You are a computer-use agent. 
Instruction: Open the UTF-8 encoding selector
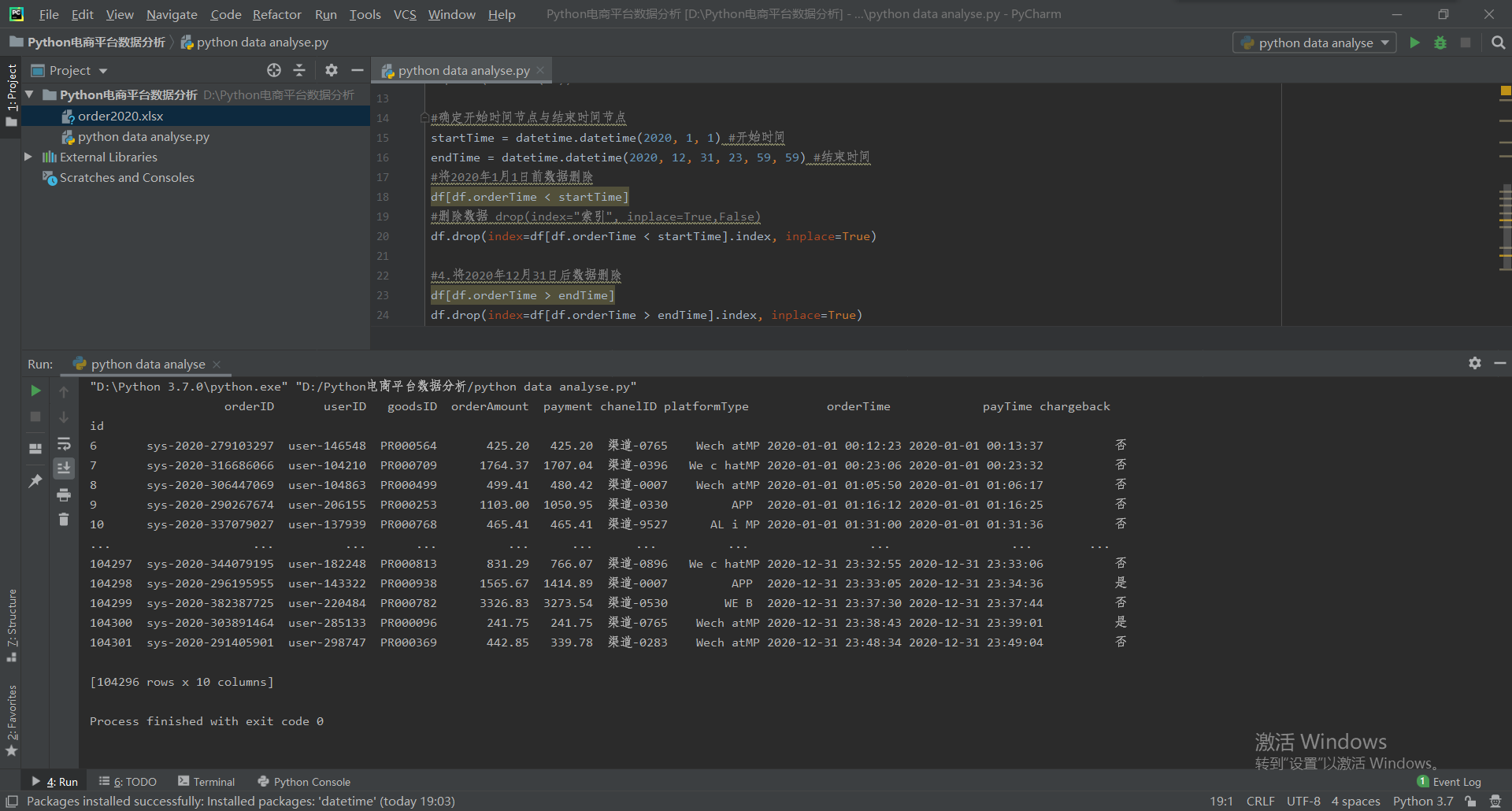(1303, 802)
